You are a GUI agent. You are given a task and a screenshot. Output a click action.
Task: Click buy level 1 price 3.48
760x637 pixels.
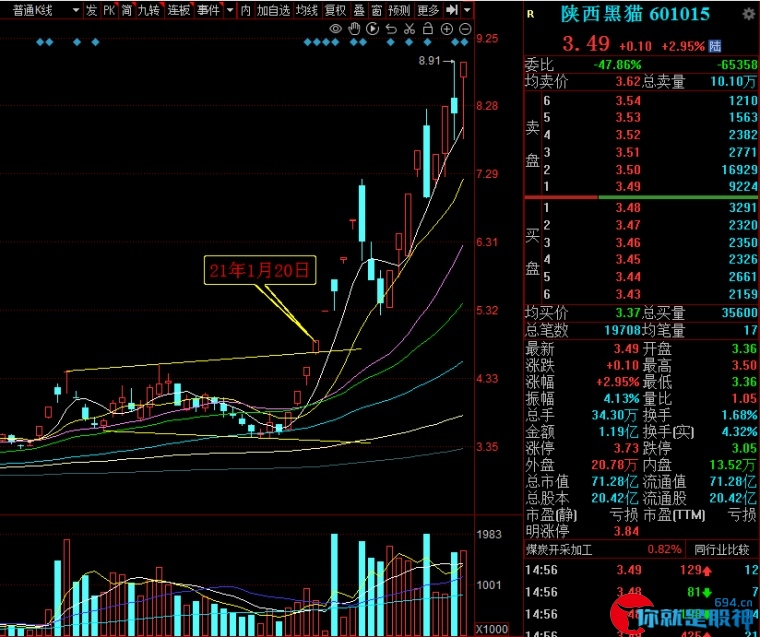point(628,208)
